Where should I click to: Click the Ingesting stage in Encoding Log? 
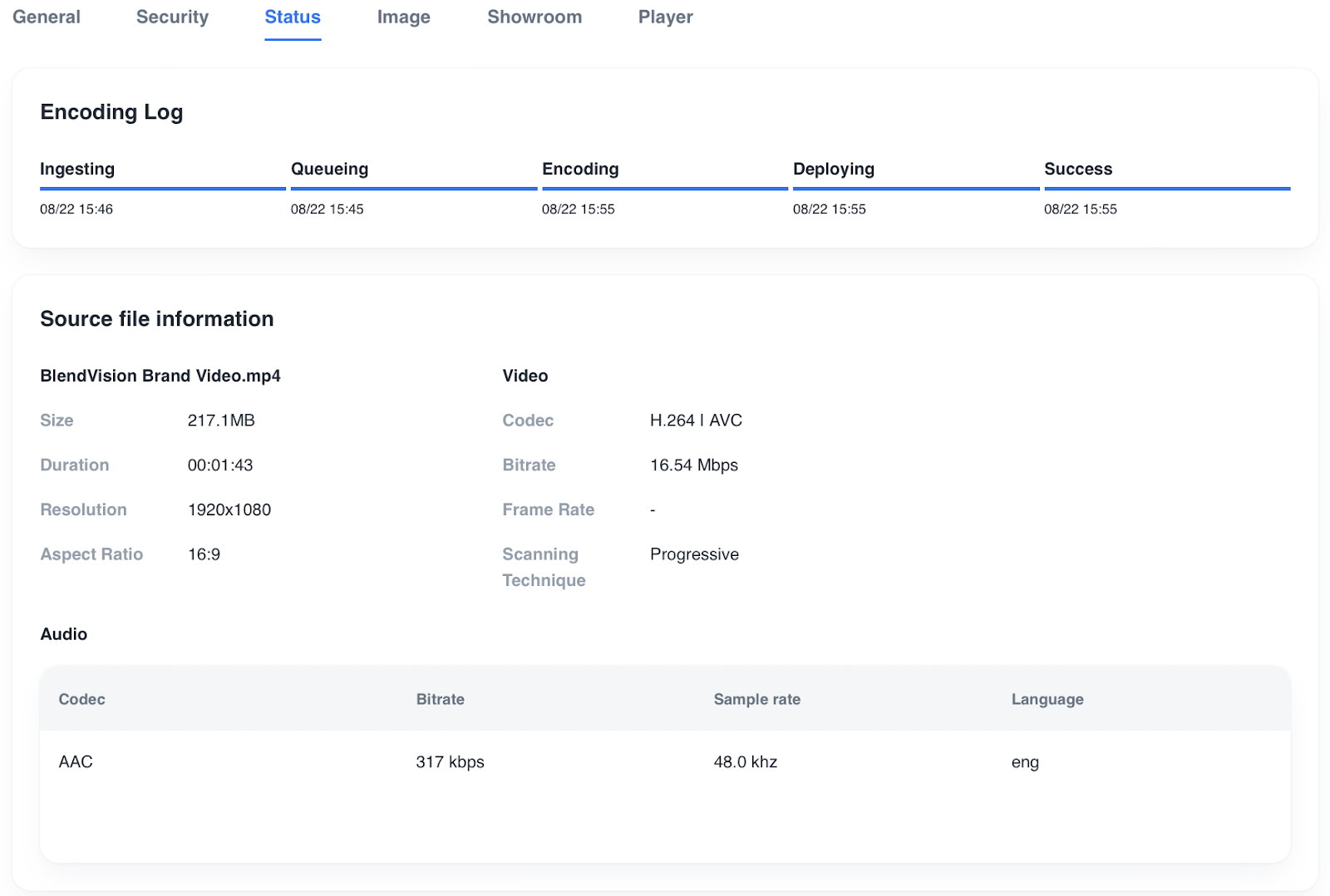tap(77, 169)
